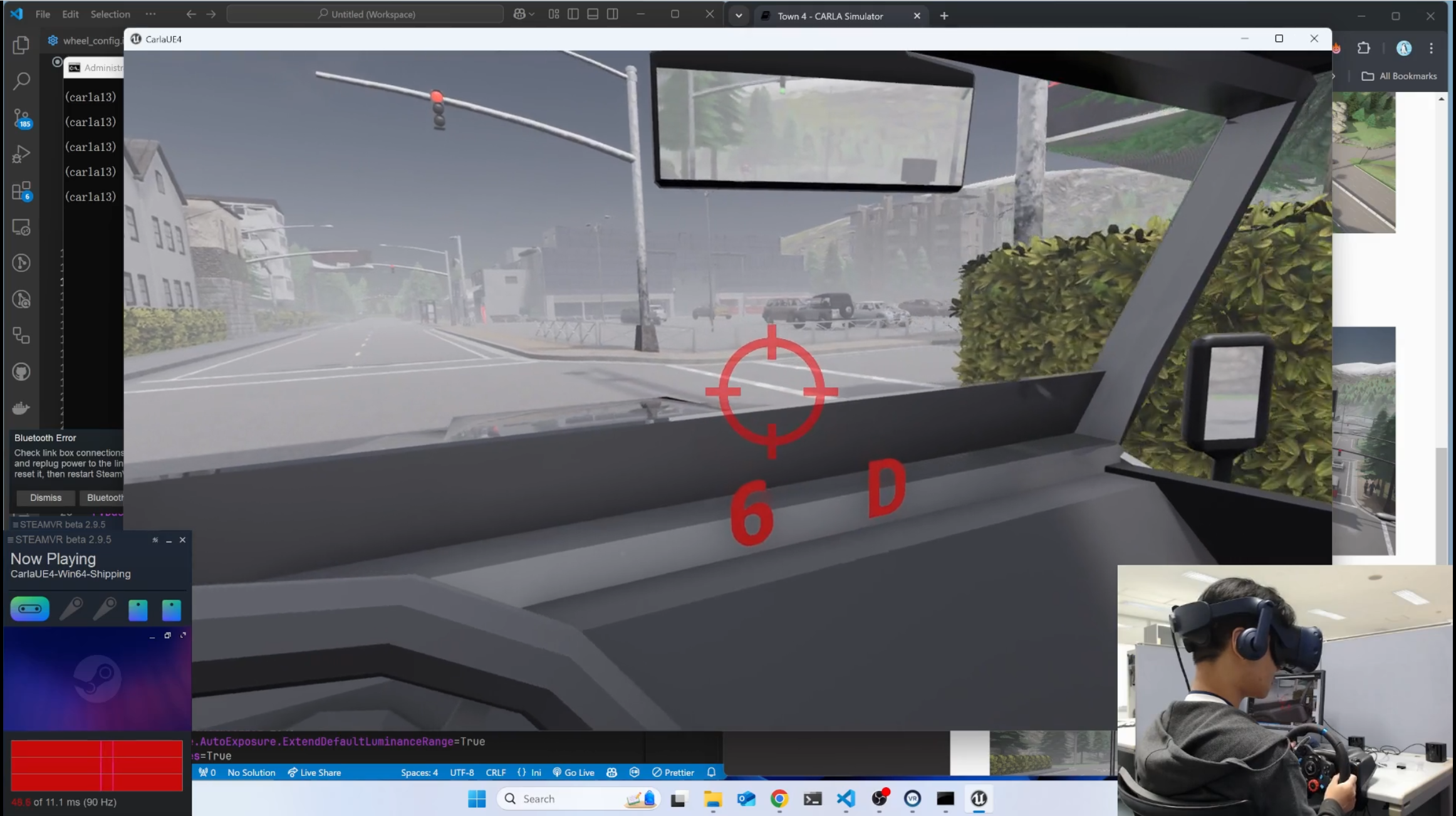Click the SteamVR headset status icon
The height and width of the screenshot is (816, 1456).
(x=29, y=609)
